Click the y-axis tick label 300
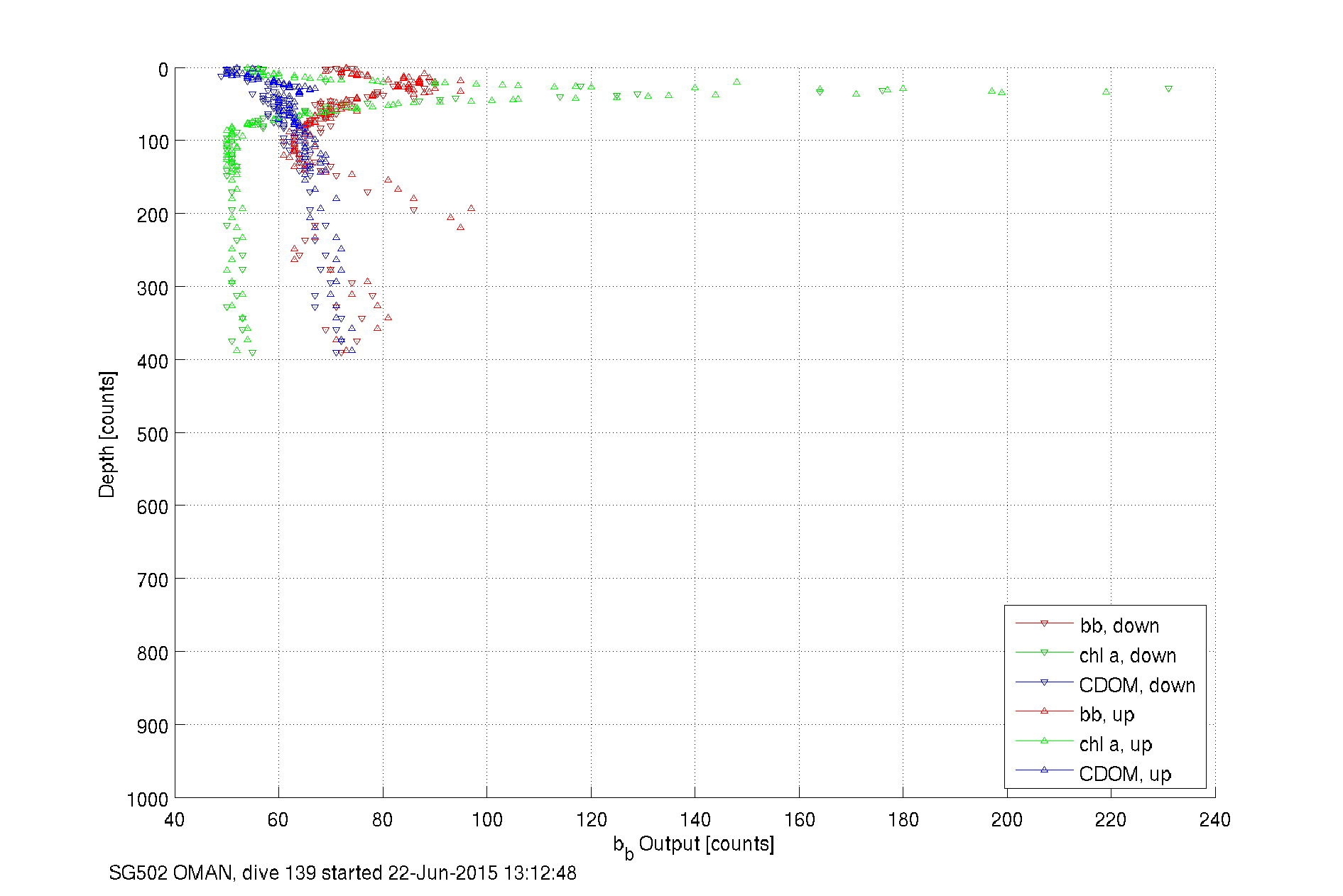 coord(153,288)
